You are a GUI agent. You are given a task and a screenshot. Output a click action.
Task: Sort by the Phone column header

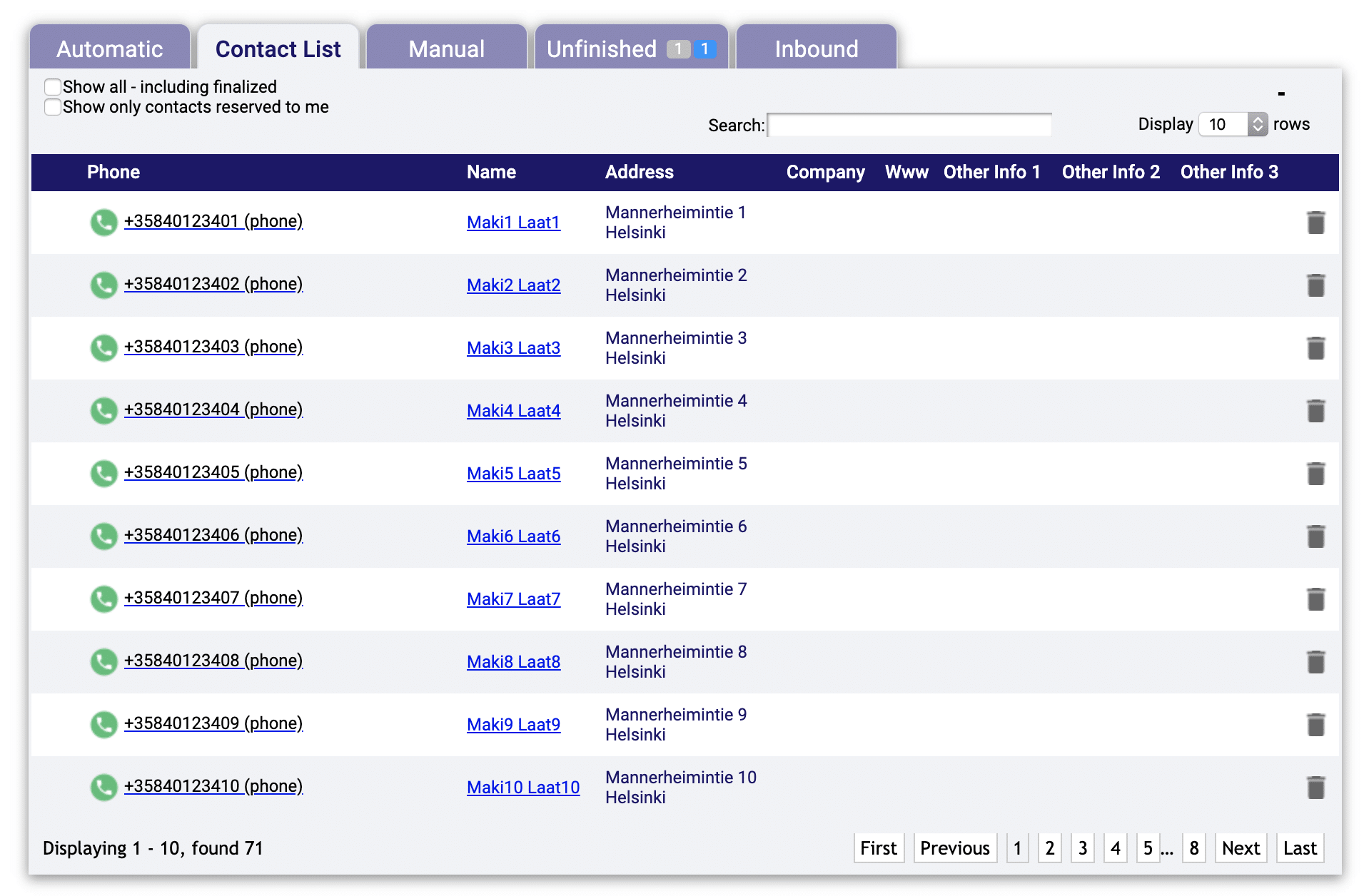(113, 172)
